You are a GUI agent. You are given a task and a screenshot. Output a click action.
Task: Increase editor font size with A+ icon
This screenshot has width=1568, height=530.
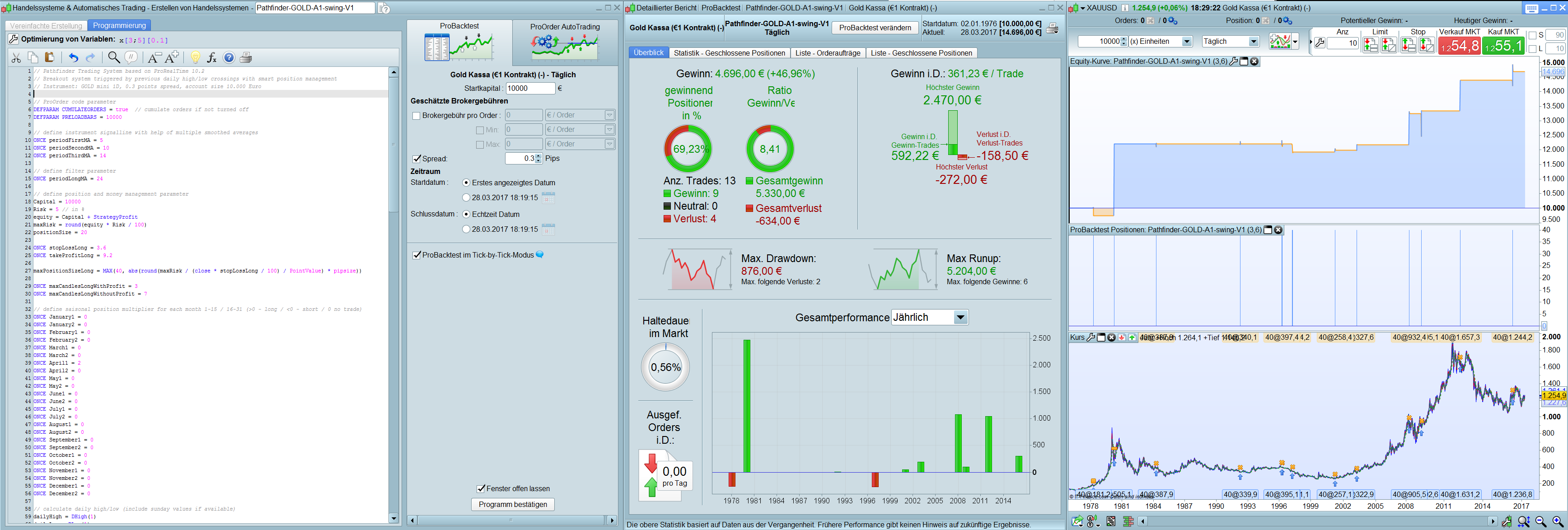pyautogui.click(x=172, y=57)
